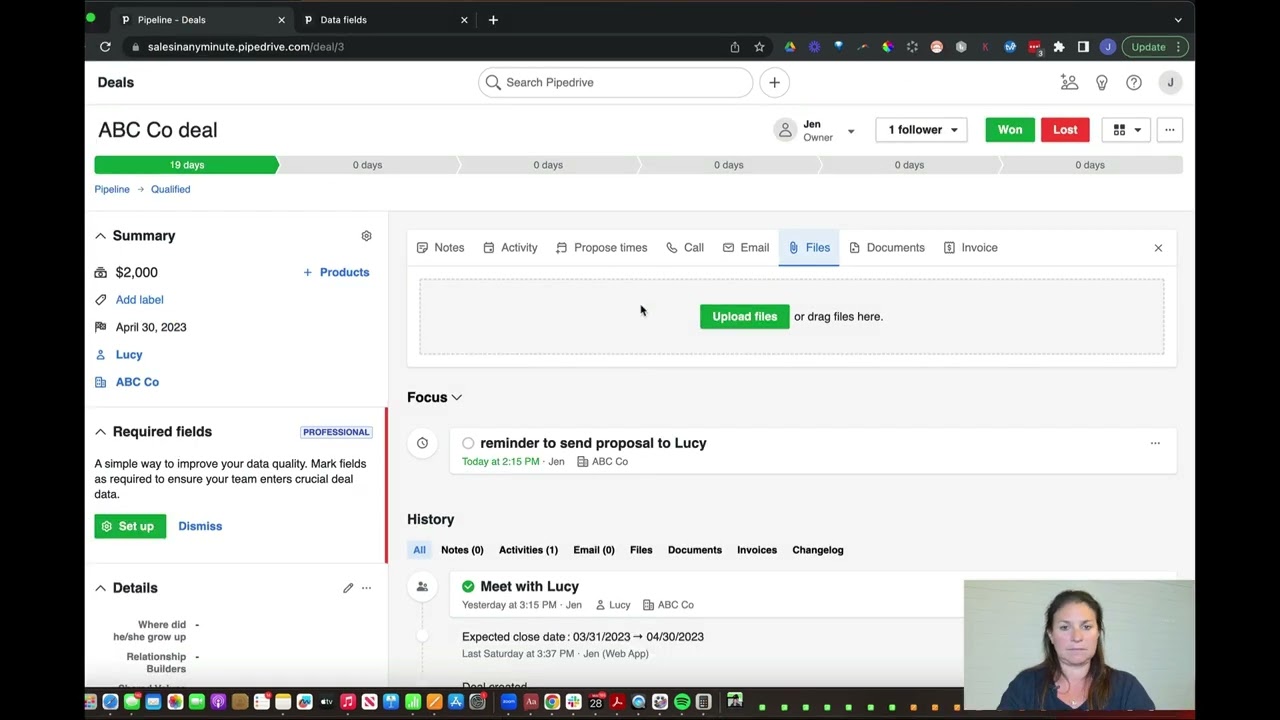Click the Search Pipedrive field
Screen dimensions: 1280x720
(x=615, y=83)
